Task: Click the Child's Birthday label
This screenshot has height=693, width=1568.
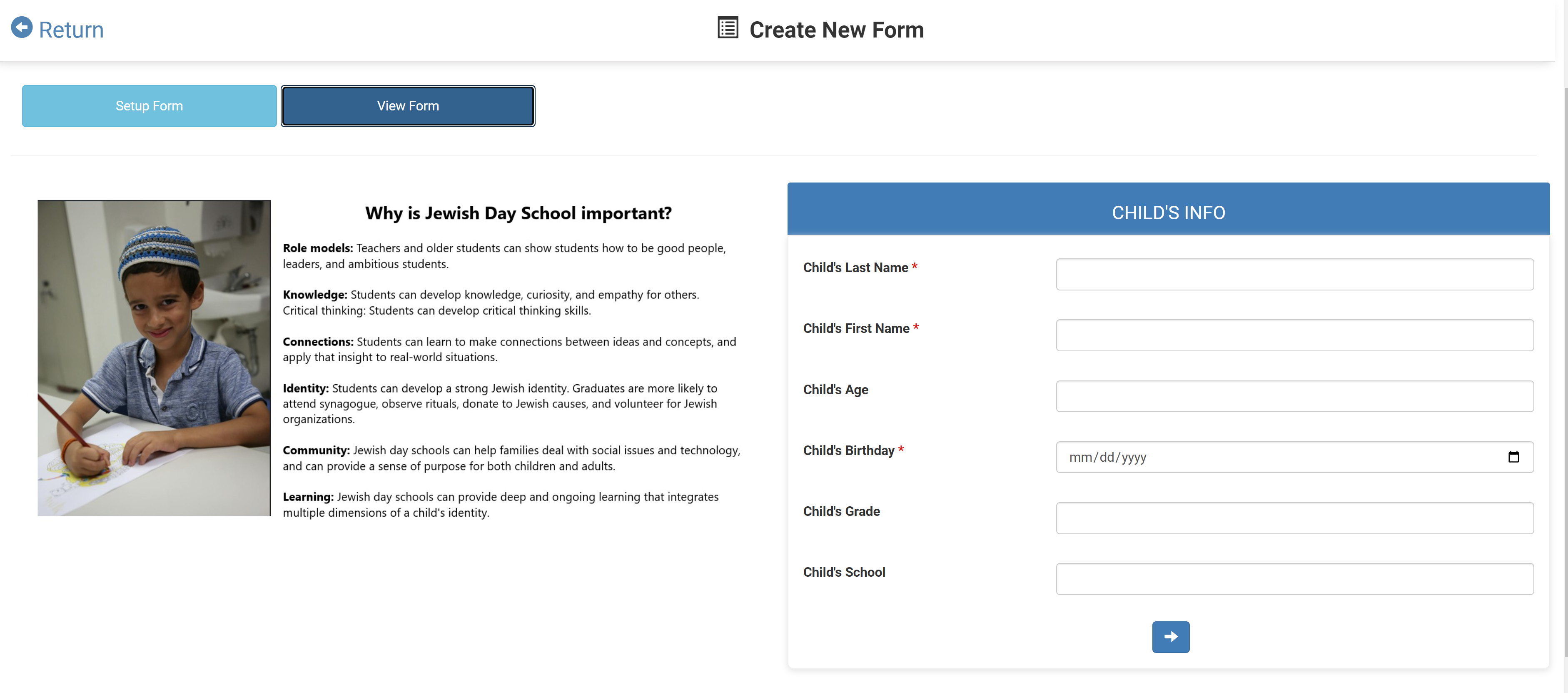Action: [848, 450]
